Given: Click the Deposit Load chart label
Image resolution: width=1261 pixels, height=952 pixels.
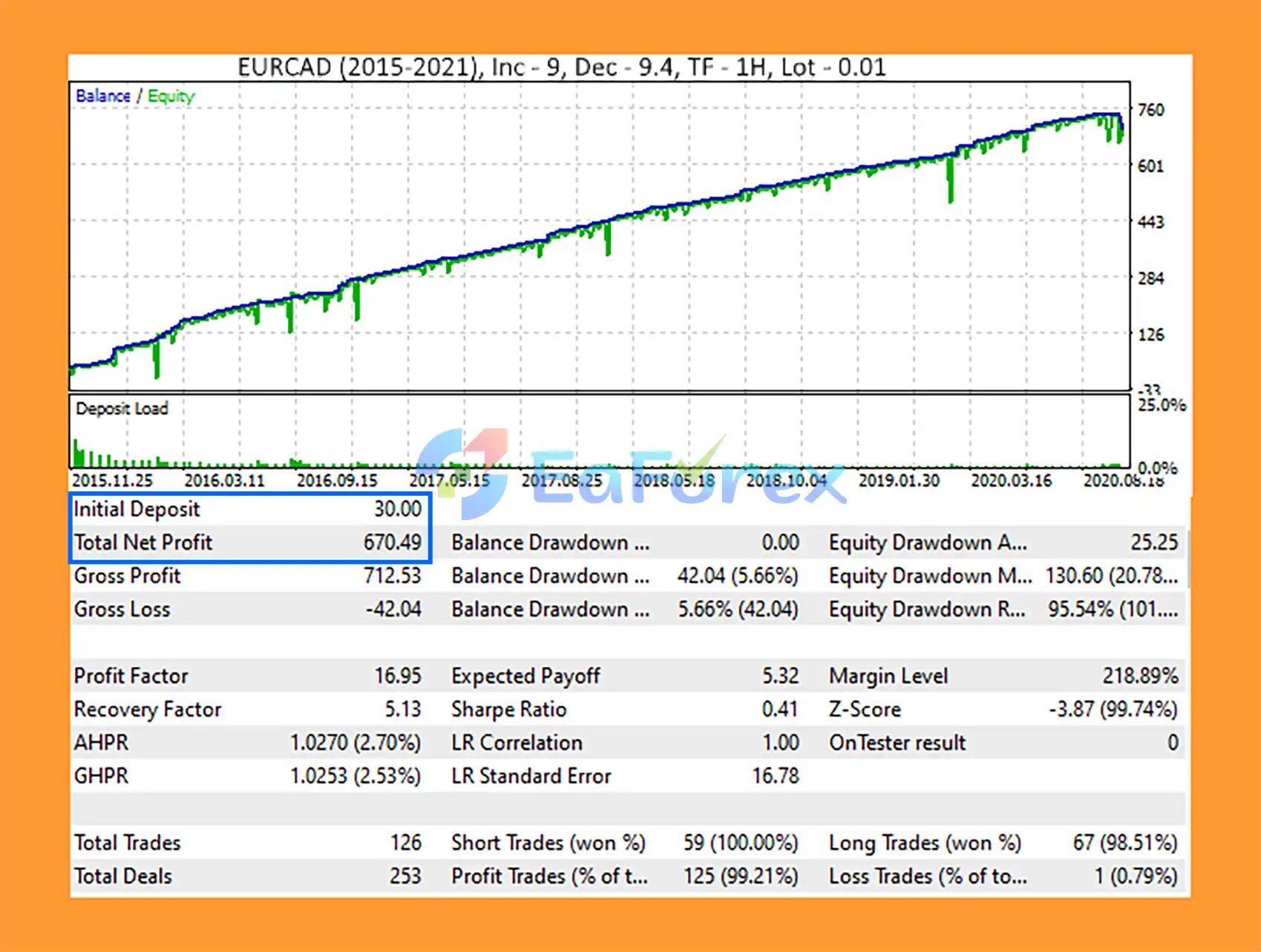Looking at the screenshot, I should click(122, 409).
